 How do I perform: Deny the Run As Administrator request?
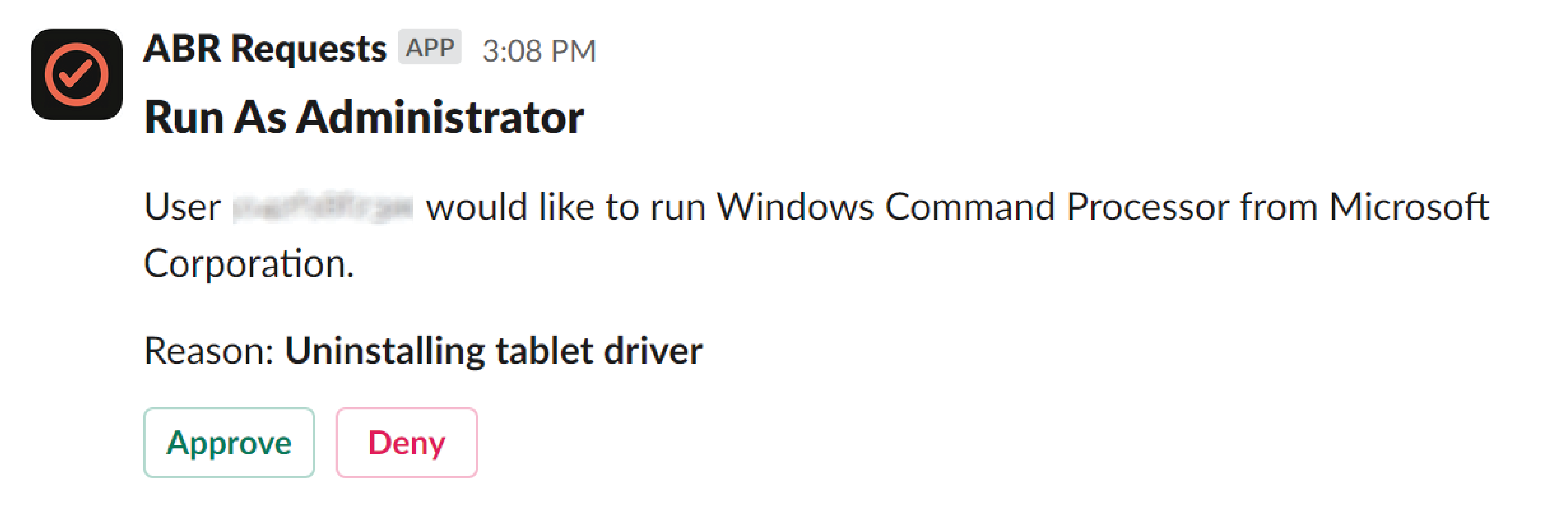point(407,442)
